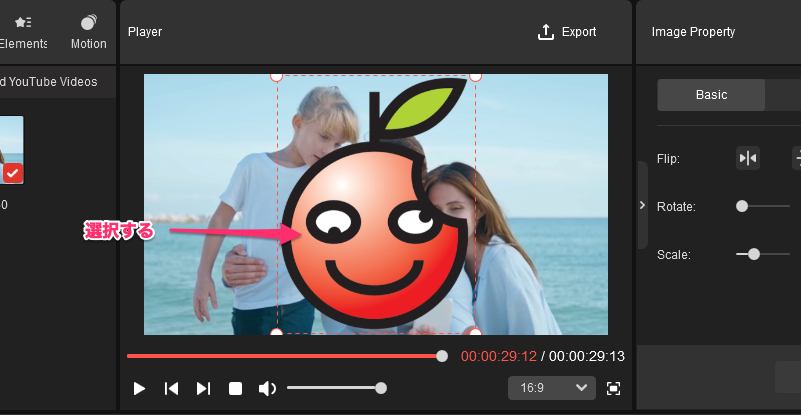Stop video playback
Viewport: 801px width, 415px height.
pyautogui.click(x=236, y=388)
